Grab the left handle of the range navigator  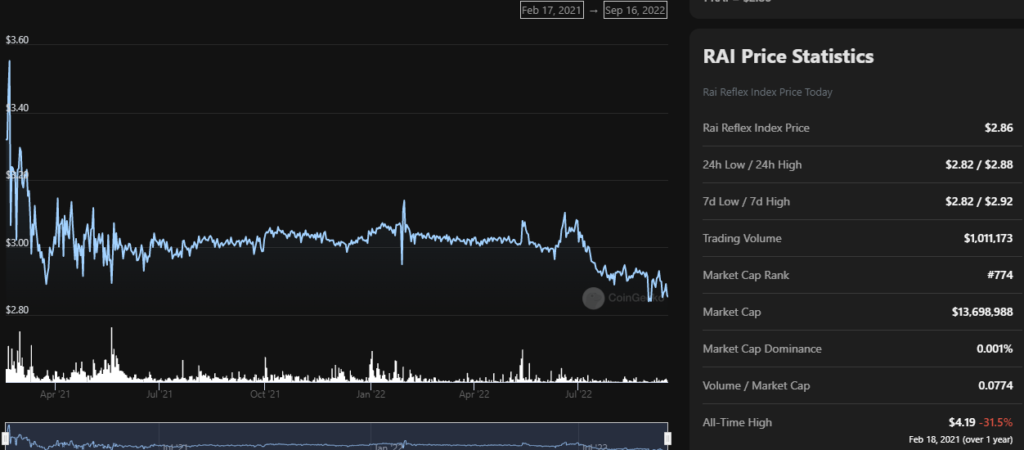point(6,438)
